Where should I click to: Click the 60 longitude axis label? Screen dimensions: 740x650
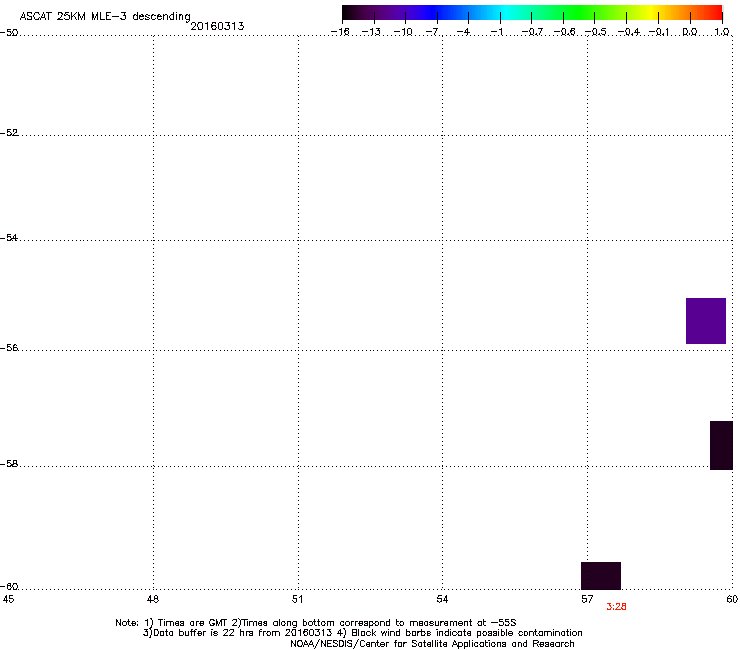(732, 599)
